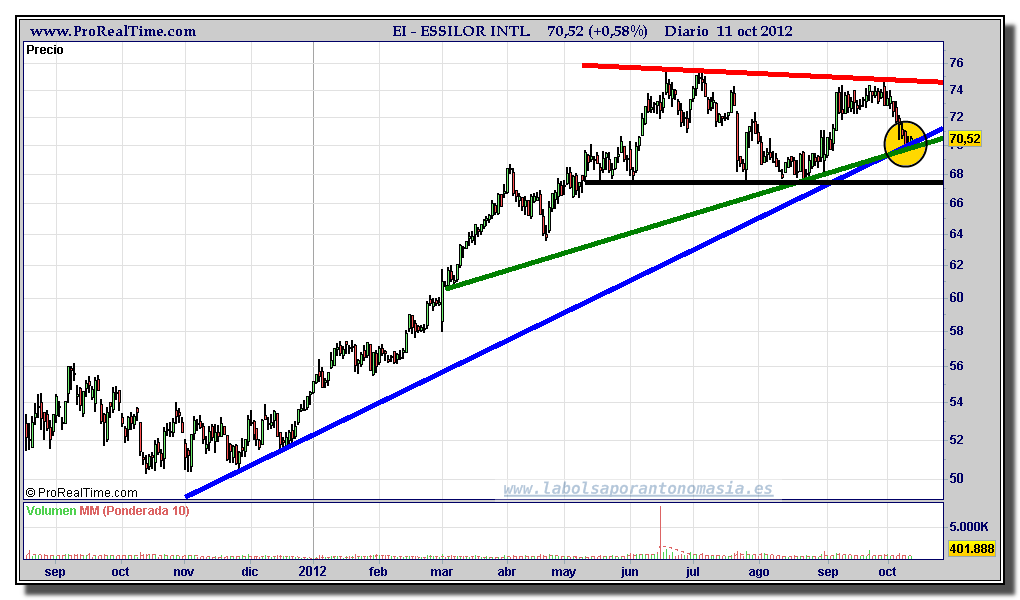This screenshot has height=600, width=1020.
Task: Click the 54 price axis label
Action: pyautogui.click(x=956, y=402)
